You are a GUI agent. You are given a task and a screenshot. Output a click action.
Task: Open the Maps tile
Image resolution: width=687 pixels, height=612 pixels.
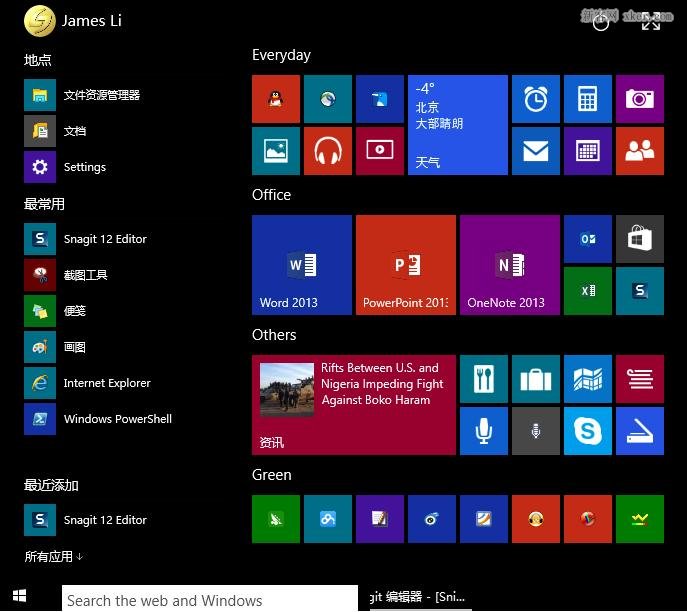point(588,379)
